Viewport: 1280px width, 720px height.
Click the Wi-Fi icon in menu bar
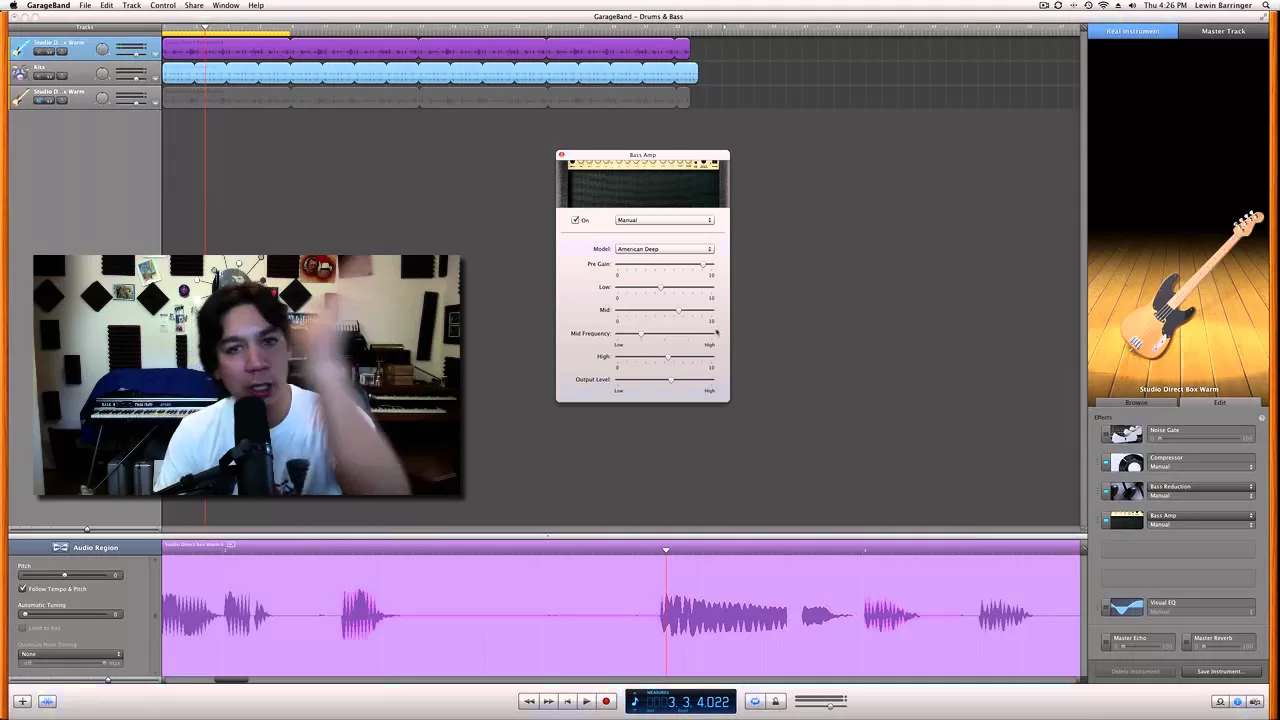pyautogui.click(x=1103, y=5)
